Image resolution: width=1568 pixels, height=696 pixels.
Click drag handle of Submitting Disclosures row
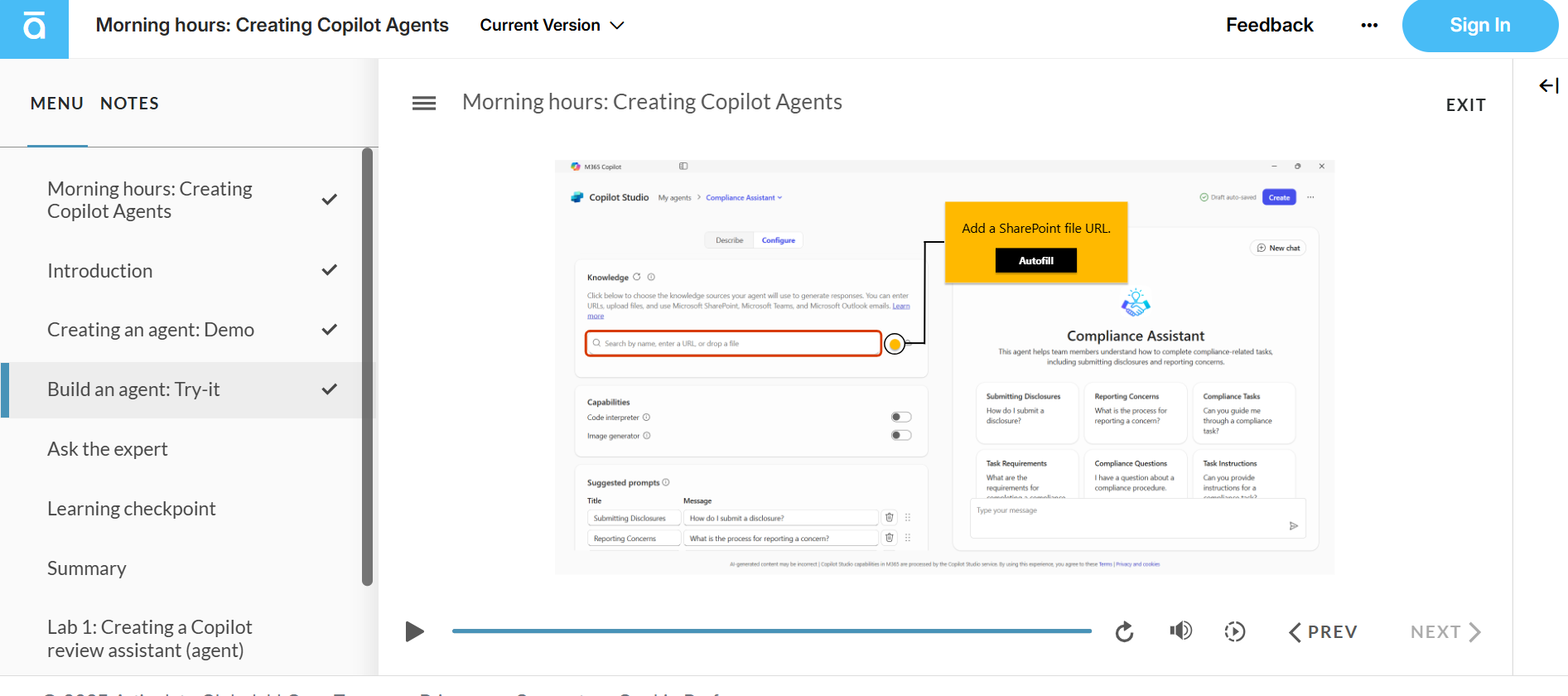pos(908,518)
